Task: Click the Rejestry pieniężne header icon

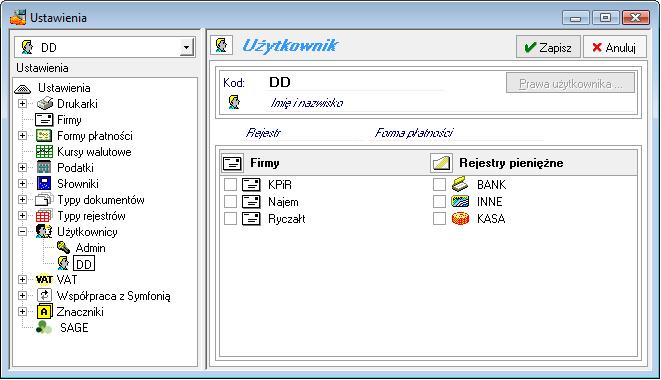Action: 441,163
